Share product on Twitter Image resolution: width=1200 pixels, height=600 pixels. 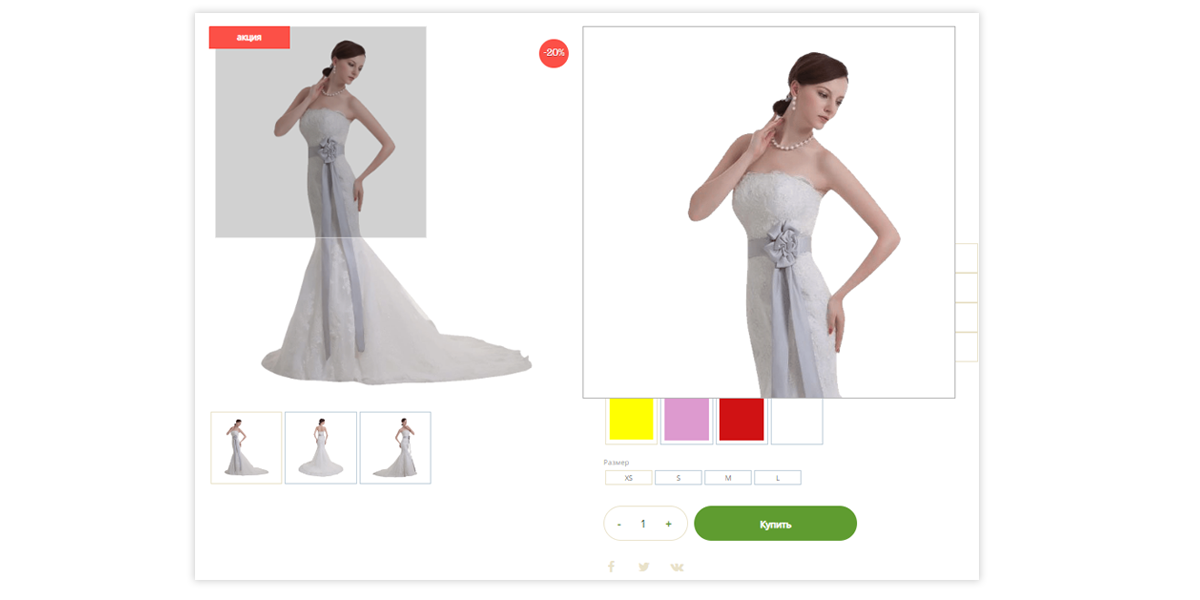[x=644, y=567]
